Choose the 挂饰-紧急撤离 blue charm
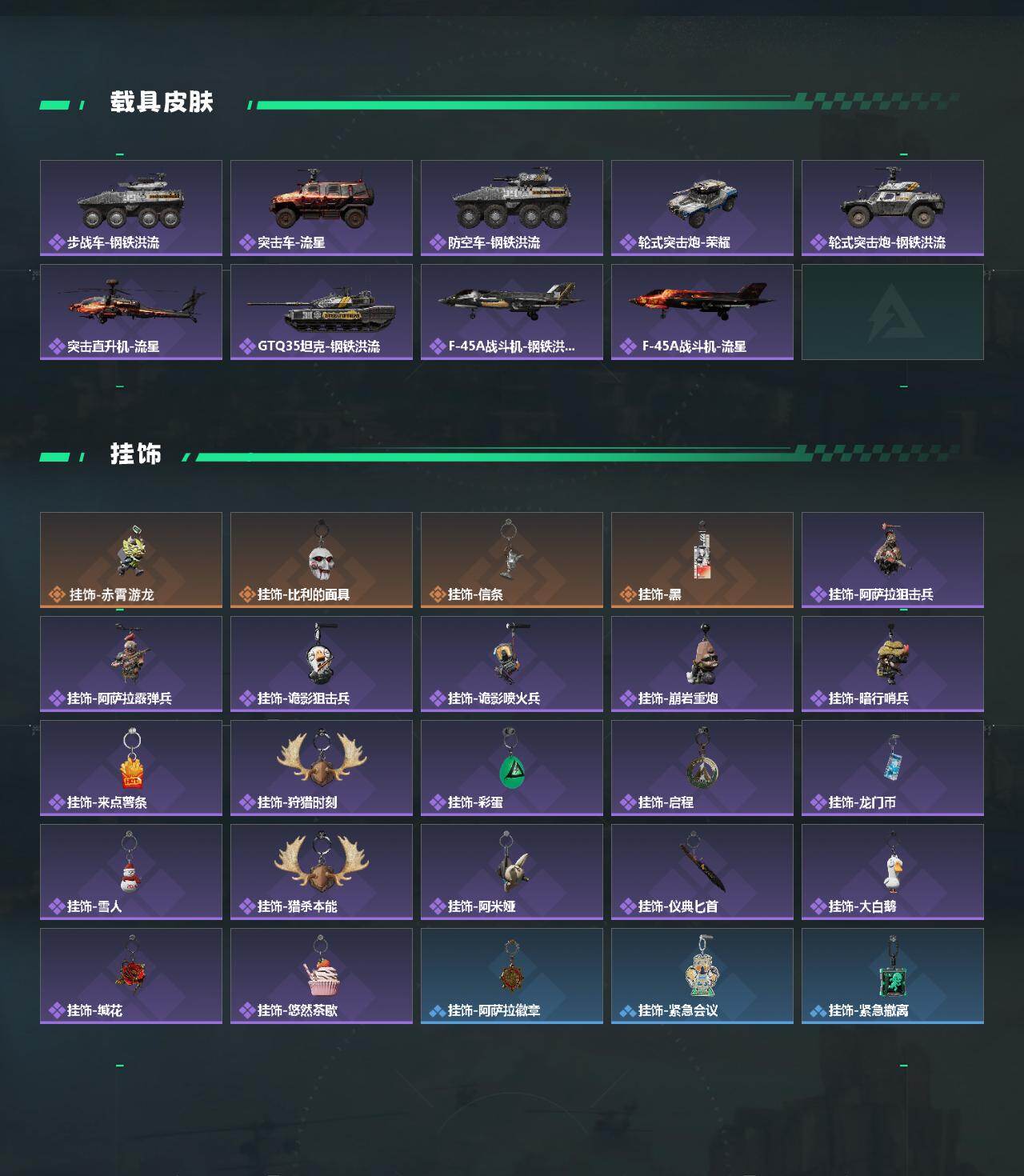The image size is (1024, 1176). point(893,976)
